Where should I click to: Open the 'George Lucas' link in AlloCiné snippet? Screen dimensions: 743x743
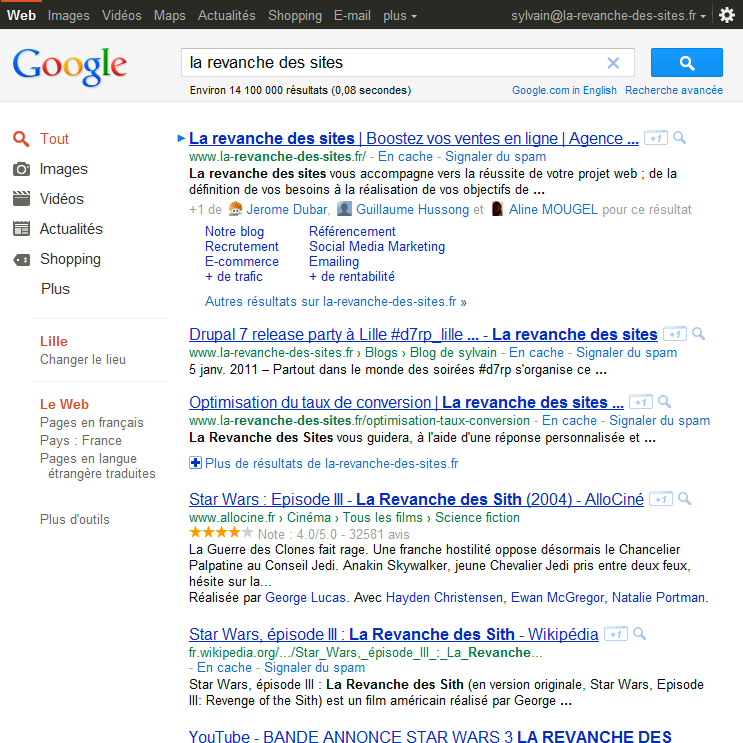point(305,598)
